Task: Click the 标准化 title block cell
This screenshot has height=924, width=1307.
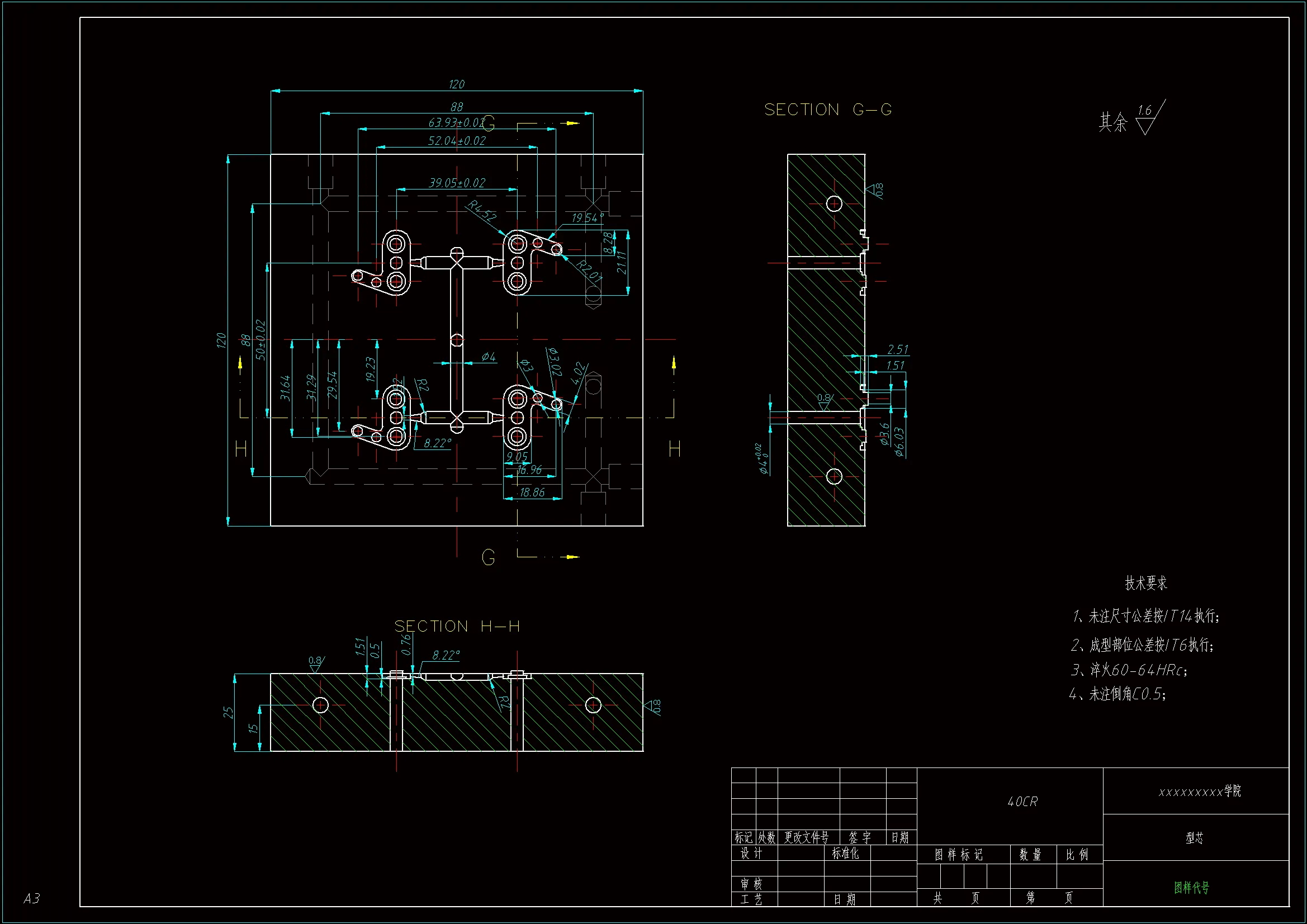Action: pos(845,853)
